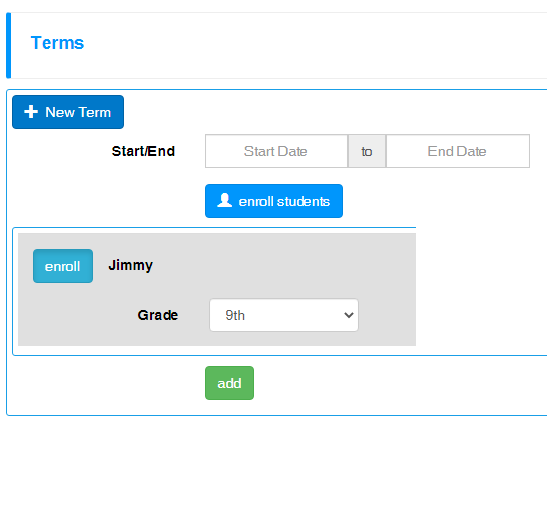Click the blue accent bar beside Terms
This screenshot has width=547, height=514.
9,45
